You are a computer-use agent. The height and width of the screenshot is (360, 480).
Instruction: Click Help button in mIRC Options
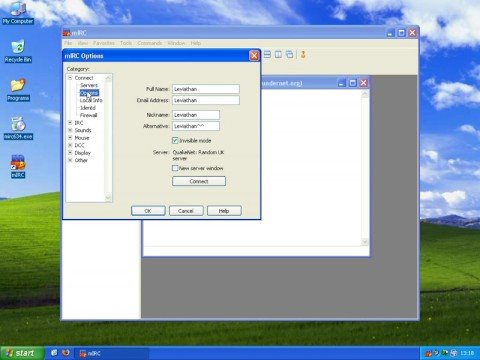pos(224,211)
